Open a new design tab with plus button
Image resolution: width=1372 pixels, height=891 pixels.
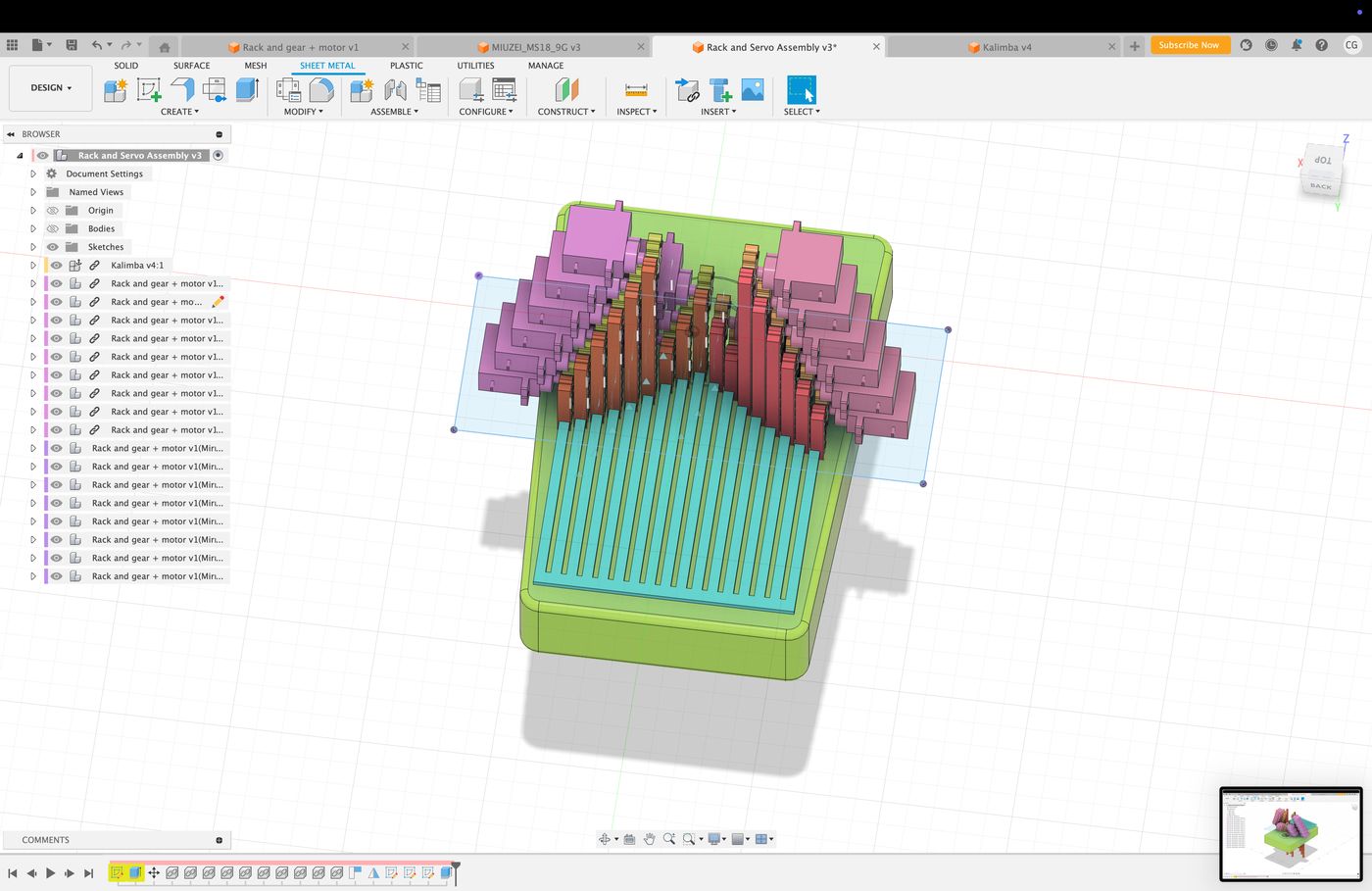[x=1134, y=46]
